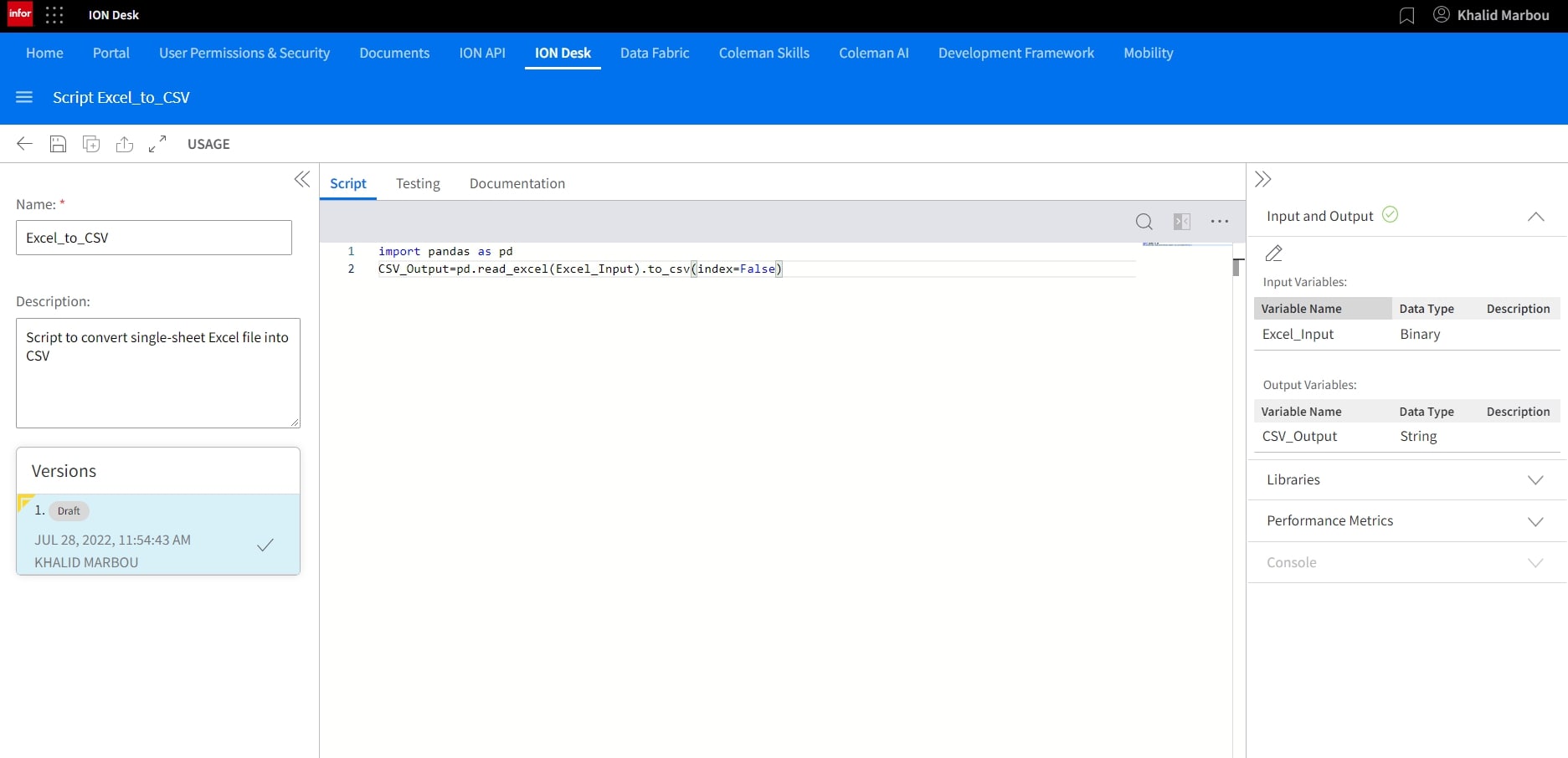This screenshot has height=758, width=1568.
Task: Click the String data type cell
Action: coord(1418,436)
